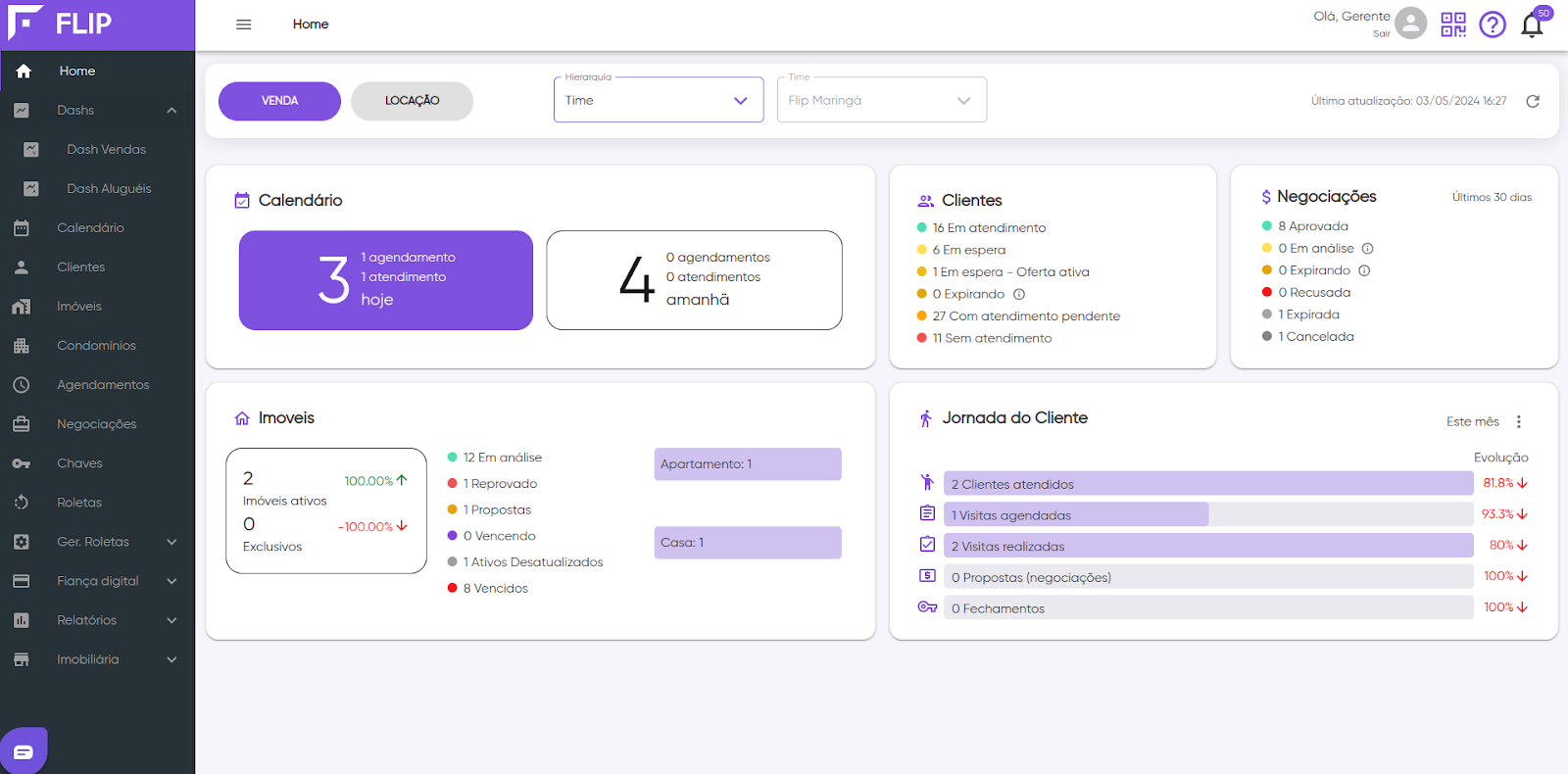Click the Dash Vendas chart icon
Viewport: 1568px width, 774px height.
[x=31, y=150]
